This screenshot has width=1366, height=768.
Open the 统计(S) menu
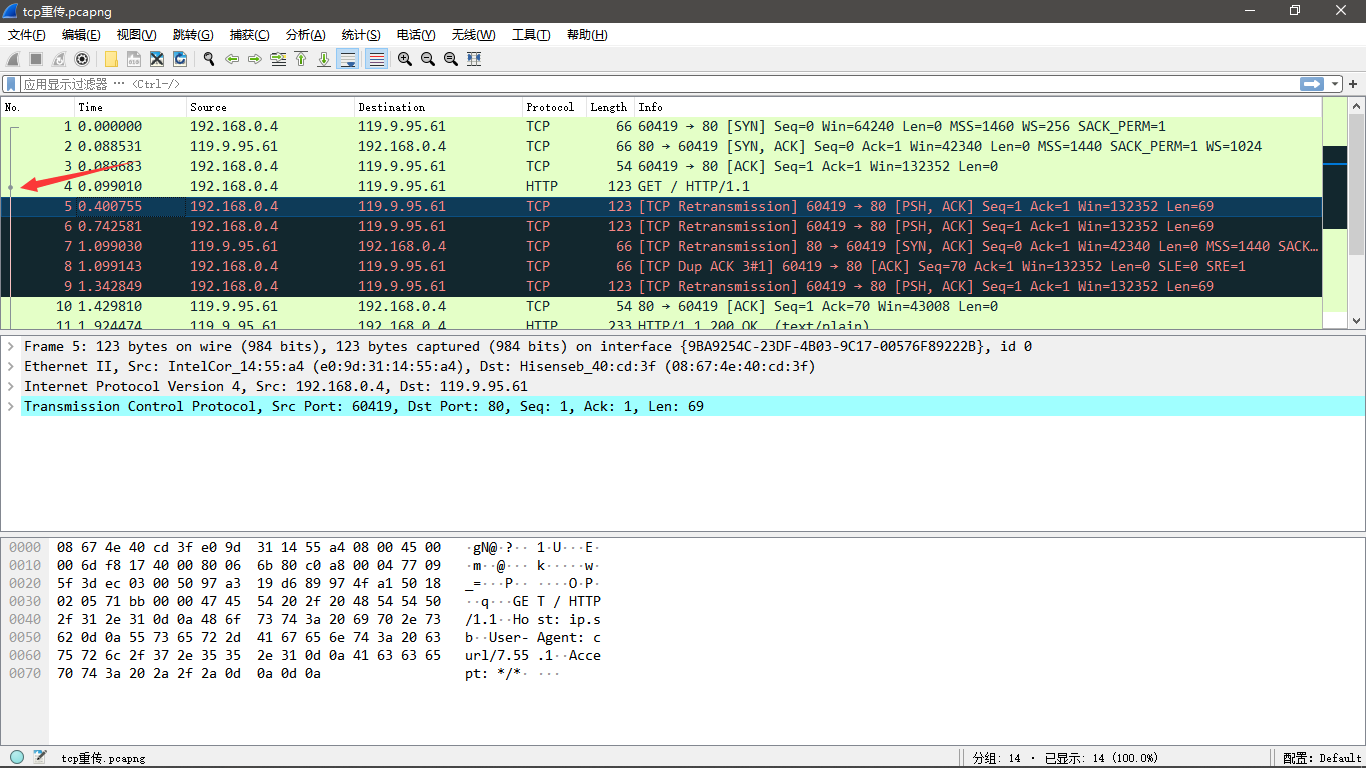[x=360, y=35]
